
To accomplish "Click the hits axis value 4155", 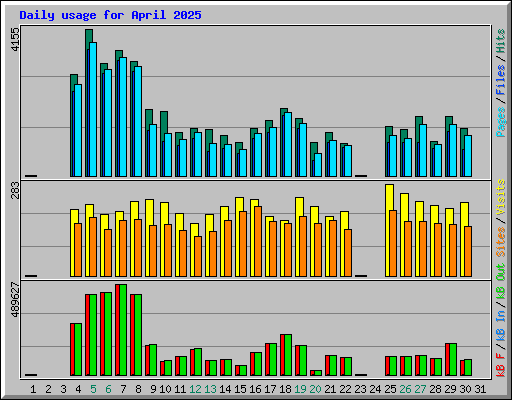I will point(15,39).
